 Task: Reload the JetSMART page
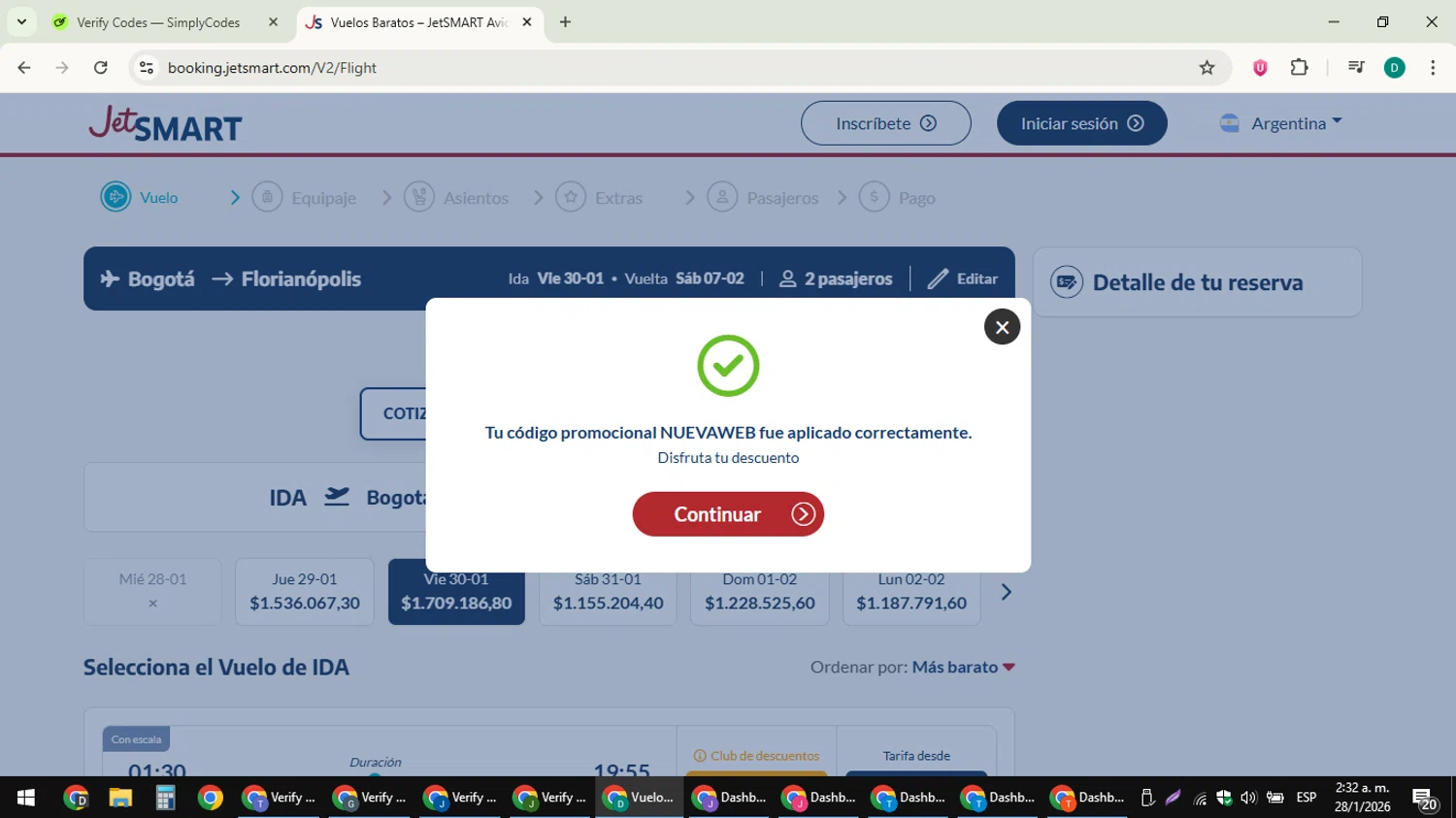[x=101, y=68]
